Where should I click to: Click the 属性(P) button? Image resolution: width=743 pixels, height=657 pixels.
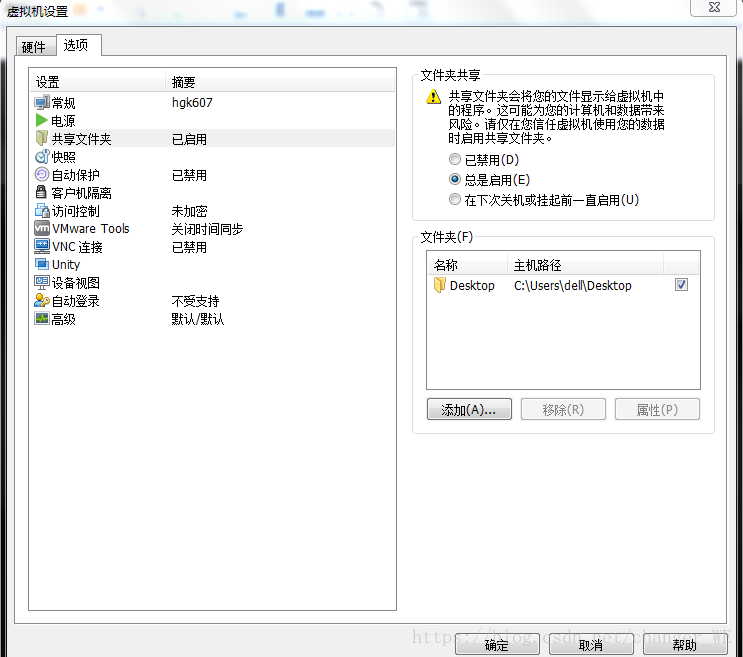click(657, 409)
